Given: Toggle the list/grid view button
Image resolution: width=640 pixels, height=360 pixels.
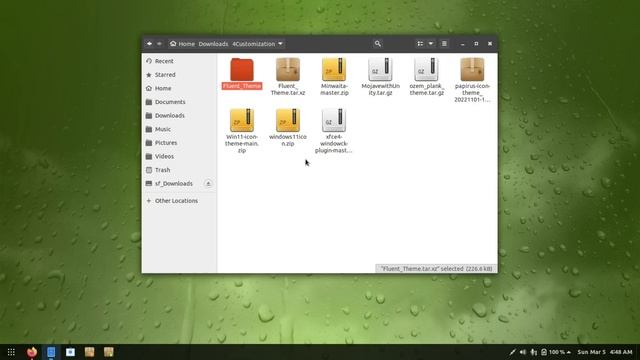Looking at the screenshot, I should 420,44.
